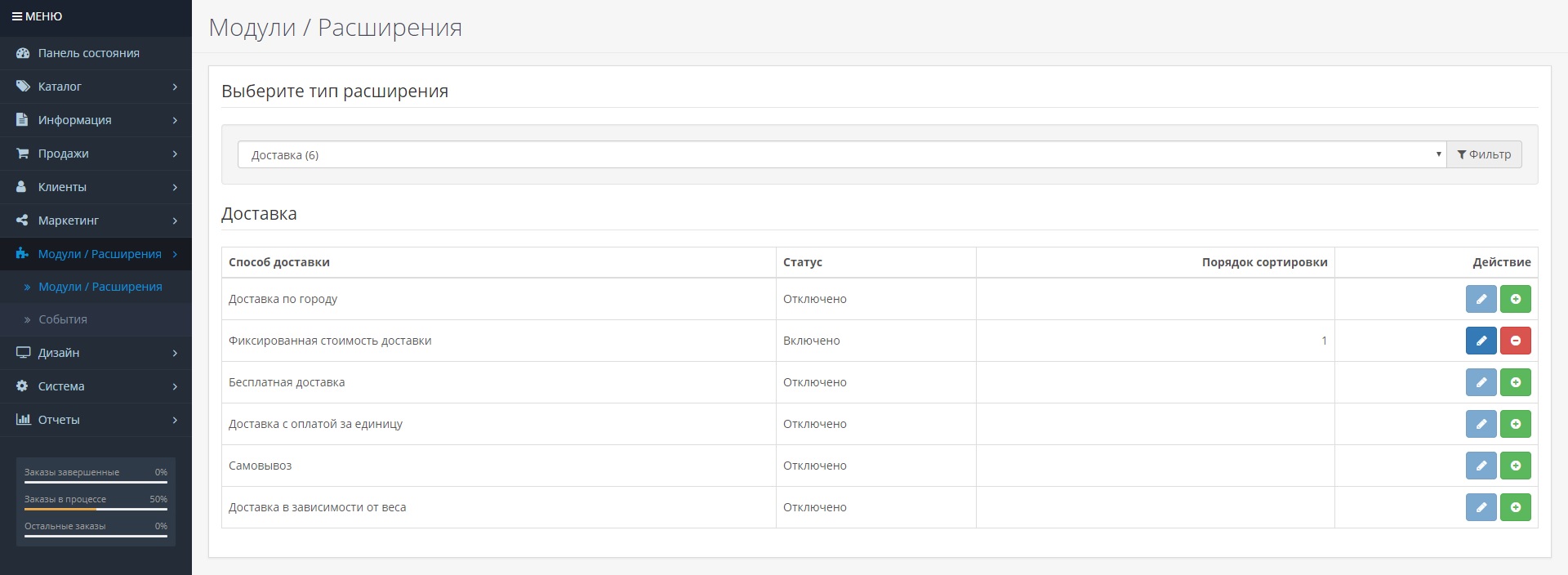
Task: Click pencil icon for Доставка с оплатой за единицу
Action: tap(1481, 424)
